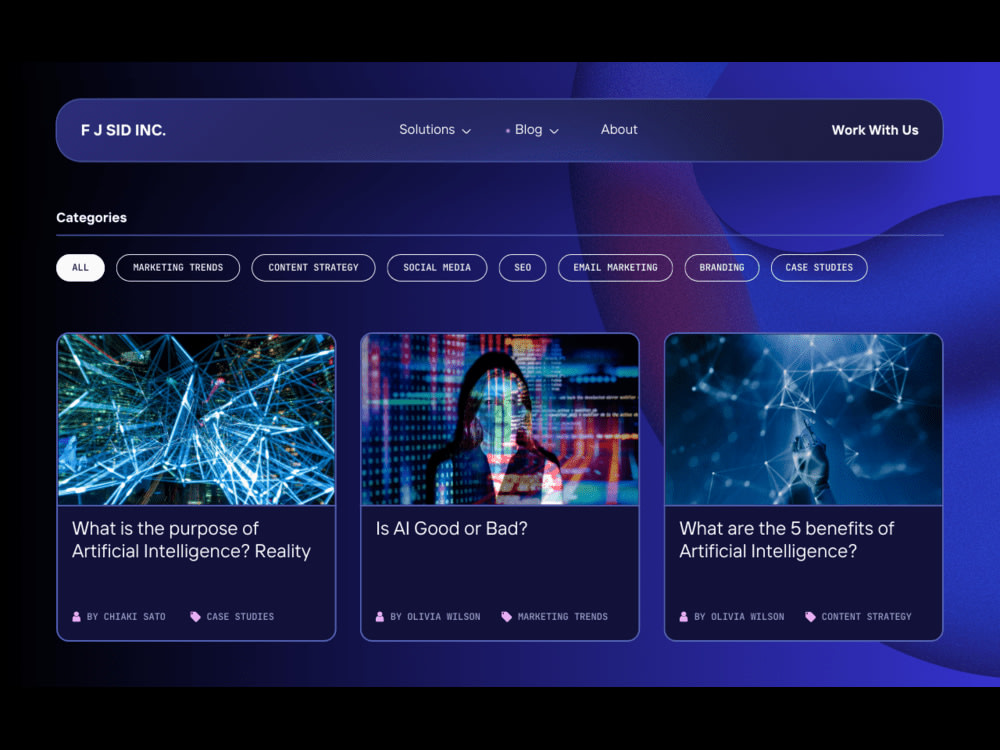Activate the BRANDING category filter
Image resolution: width=1000 pixels, height=750 pixels.
(722, 268)
